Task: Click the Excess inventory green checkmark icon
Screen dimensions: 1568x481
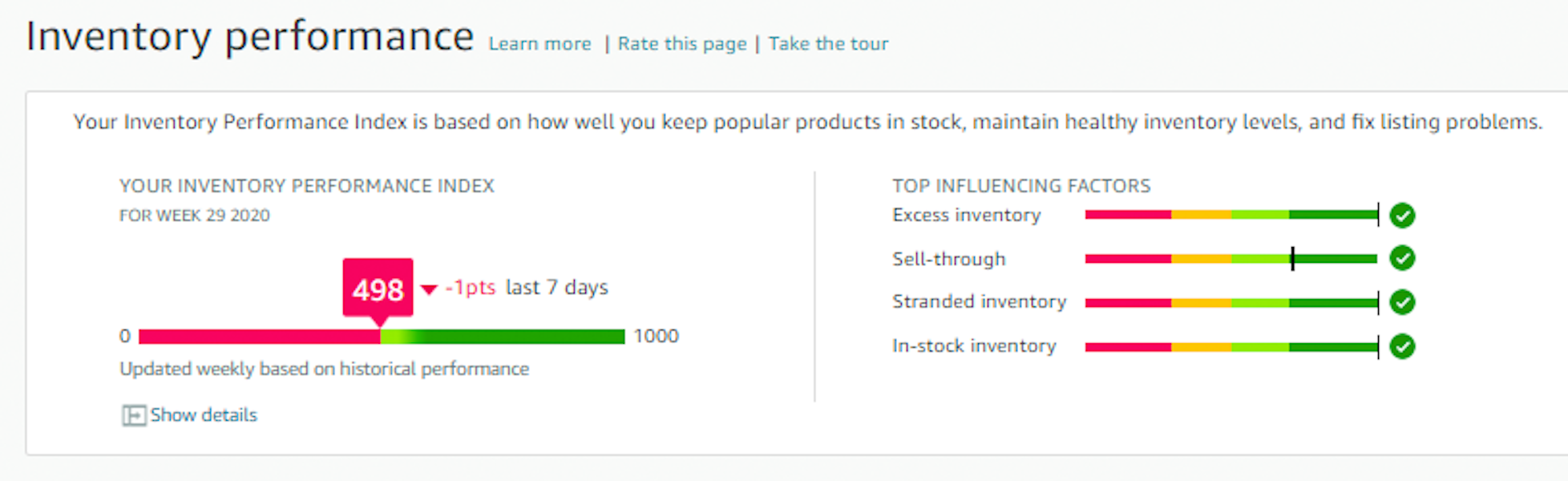Action: [x=1402, y=216]
